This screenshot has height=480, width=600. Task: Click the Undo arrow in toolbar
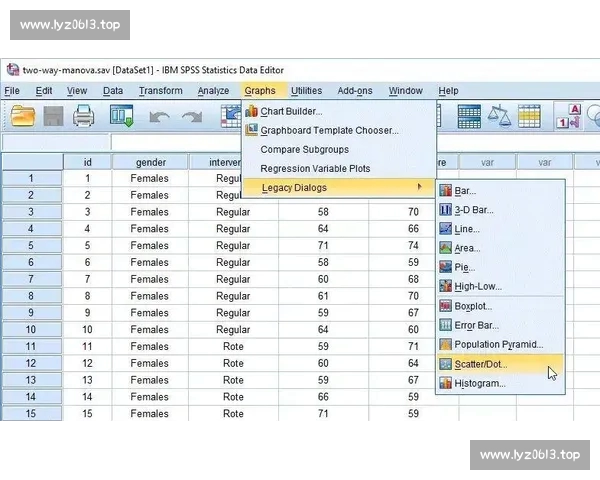(160, 117)
